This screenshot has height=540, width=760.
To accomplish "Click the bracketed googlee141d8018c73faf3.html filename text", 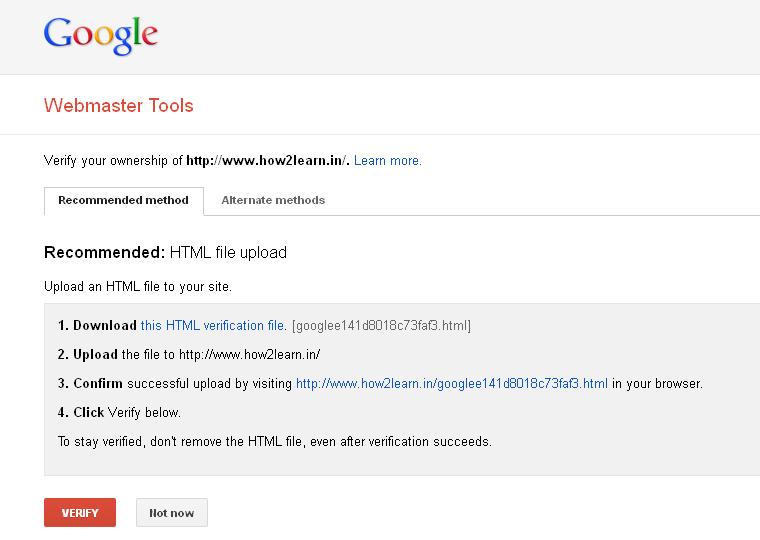I will point(381,325).
